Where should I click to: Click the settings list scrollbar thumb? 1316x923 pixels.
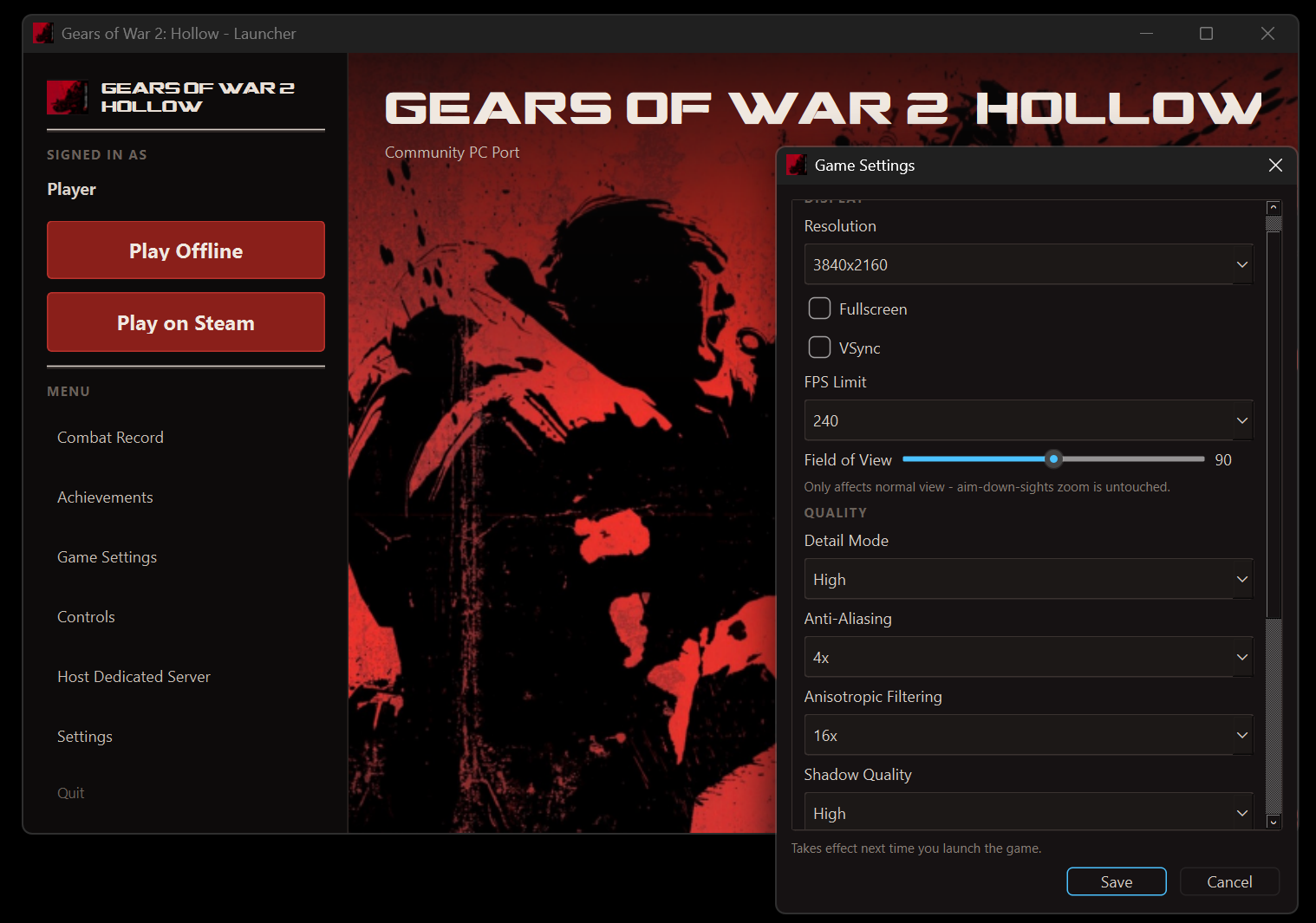click(1274, 425)
